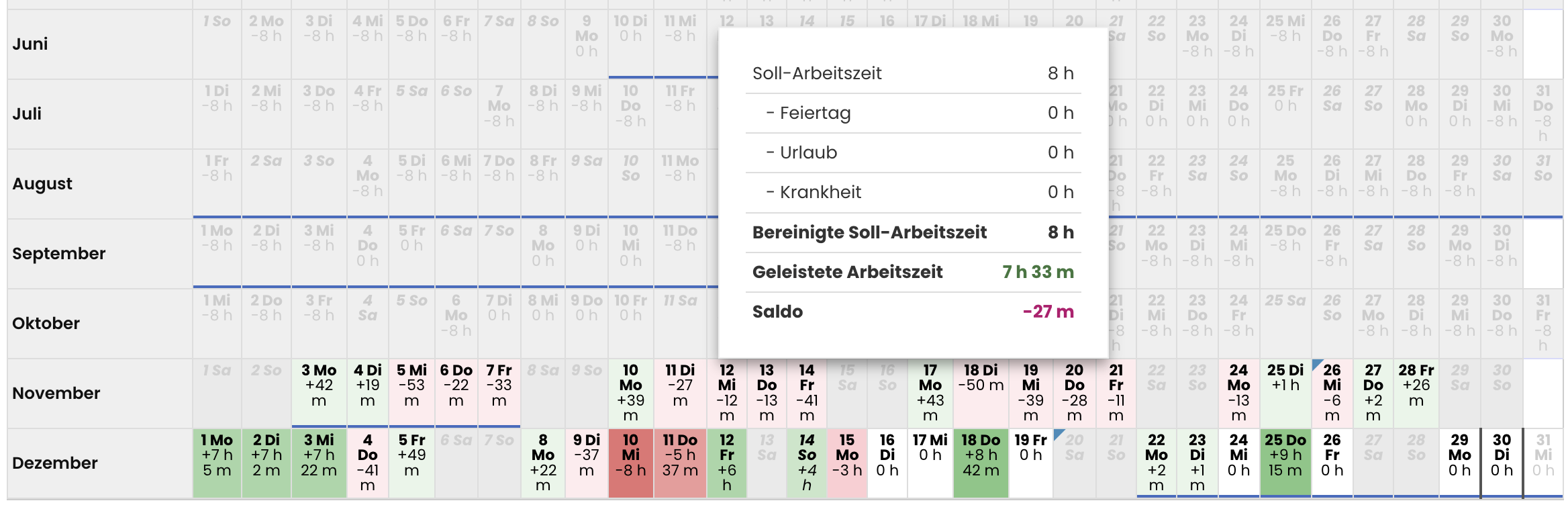Screen dimensions: 1568x505
Task: Click the Dezember row label
Action: tap(55, 463)
